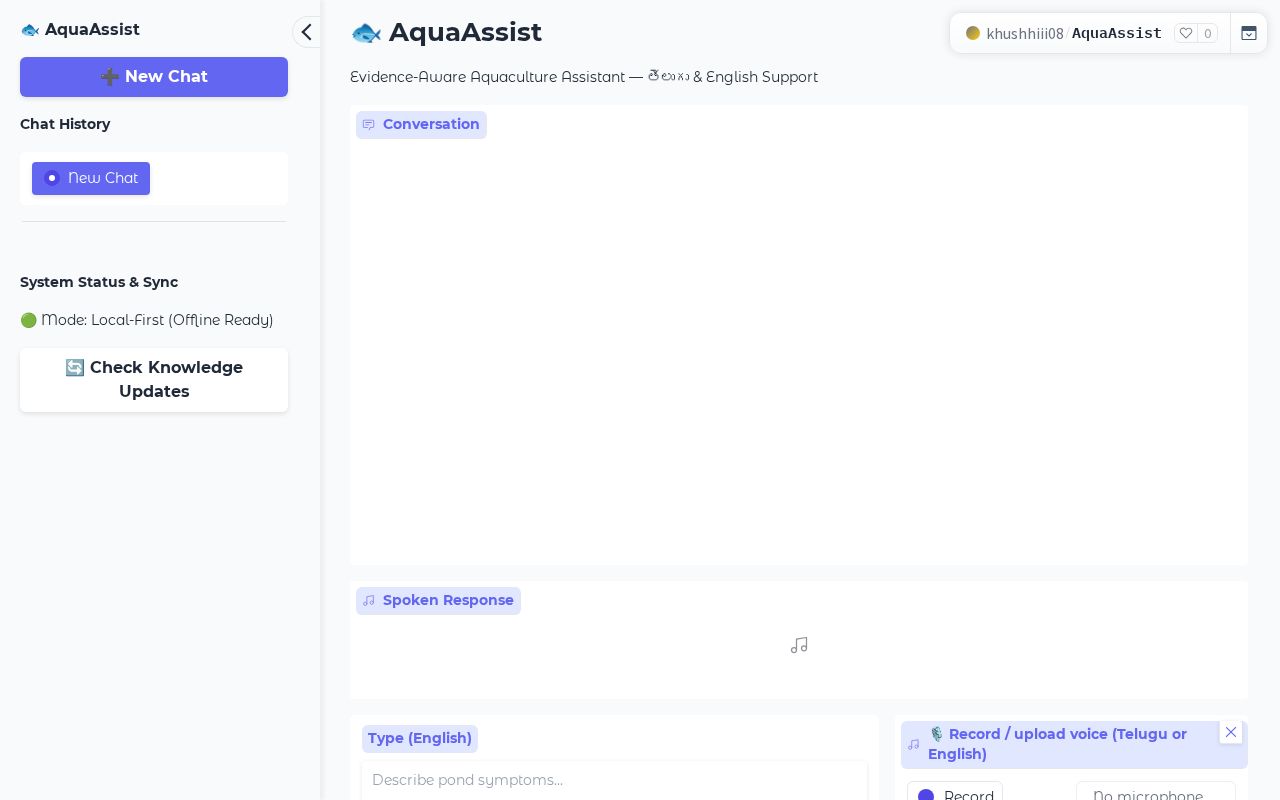Click the Evidence-Aware Aquaculture Assistant subtitle

pyautogui.click(x=584, y=77)
